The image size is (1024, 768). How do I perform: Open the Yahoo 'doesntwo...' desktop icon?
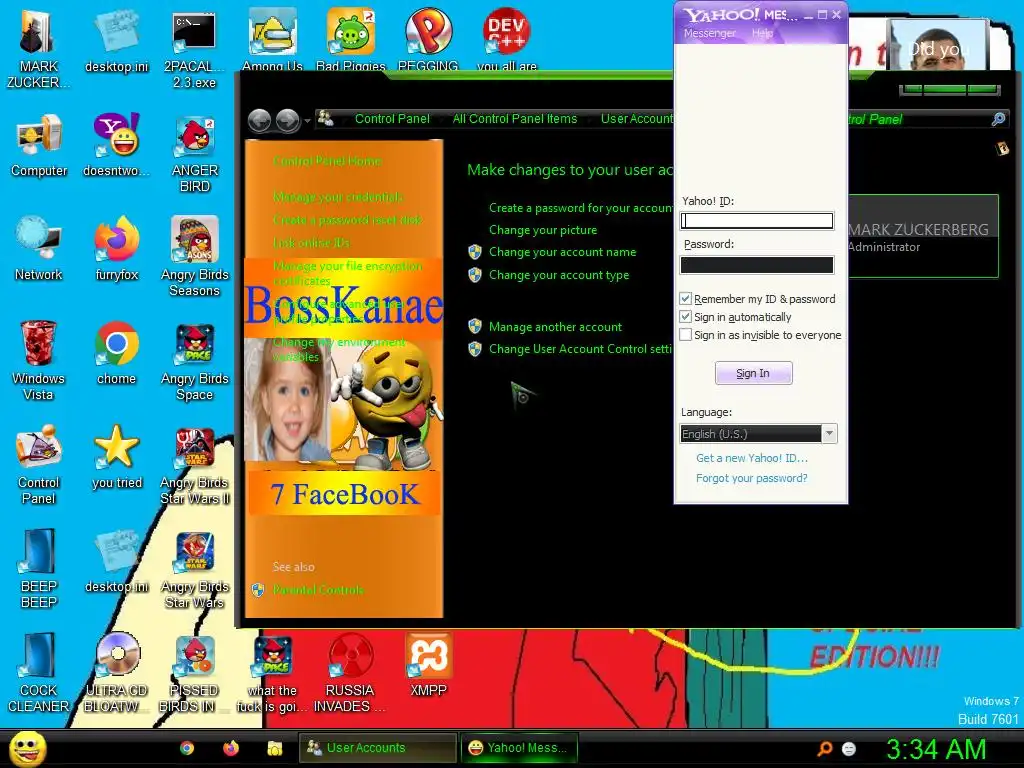116,146
